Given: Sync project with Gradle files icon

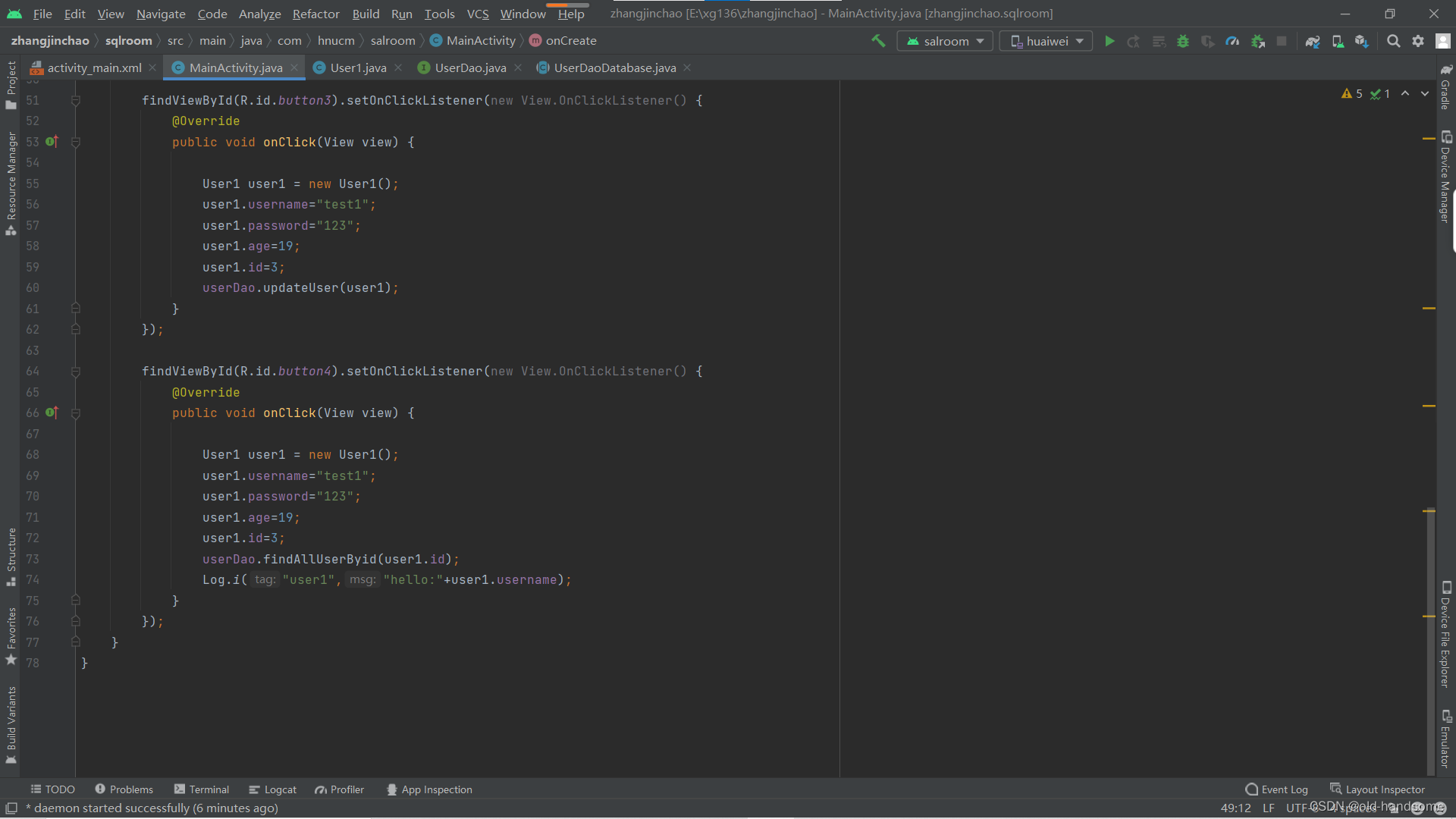Looking at the screenshot, I should (x=1313, y=41).
